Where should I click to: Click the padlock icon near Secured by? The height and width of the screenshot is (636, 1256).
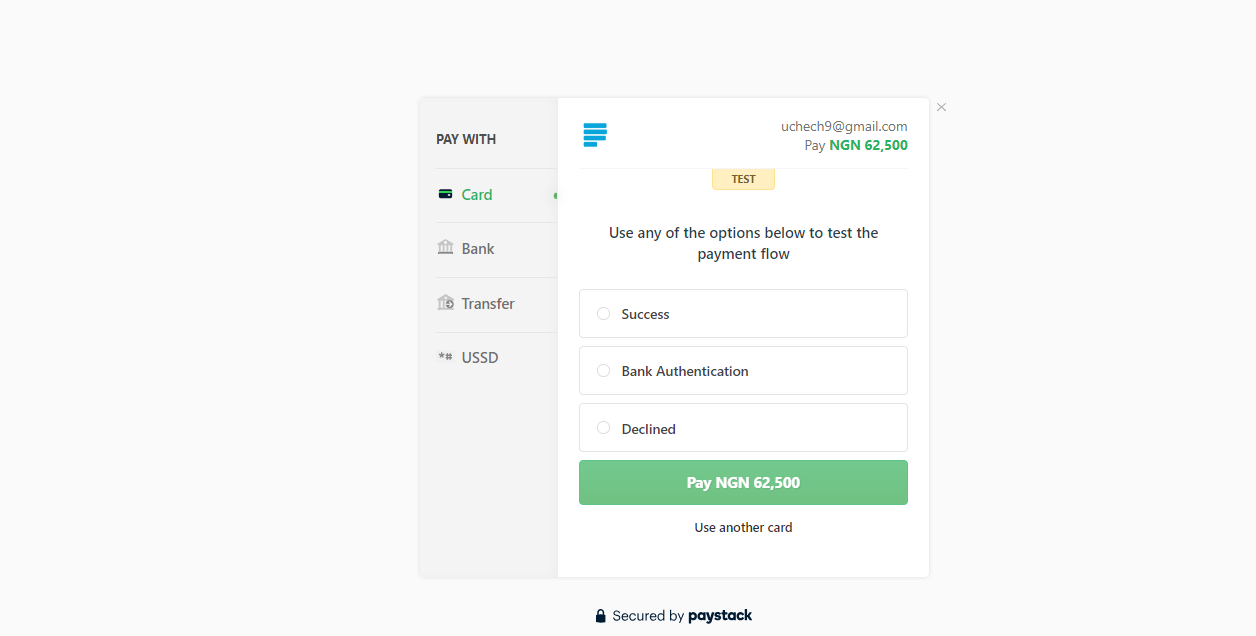coord(600,616)
